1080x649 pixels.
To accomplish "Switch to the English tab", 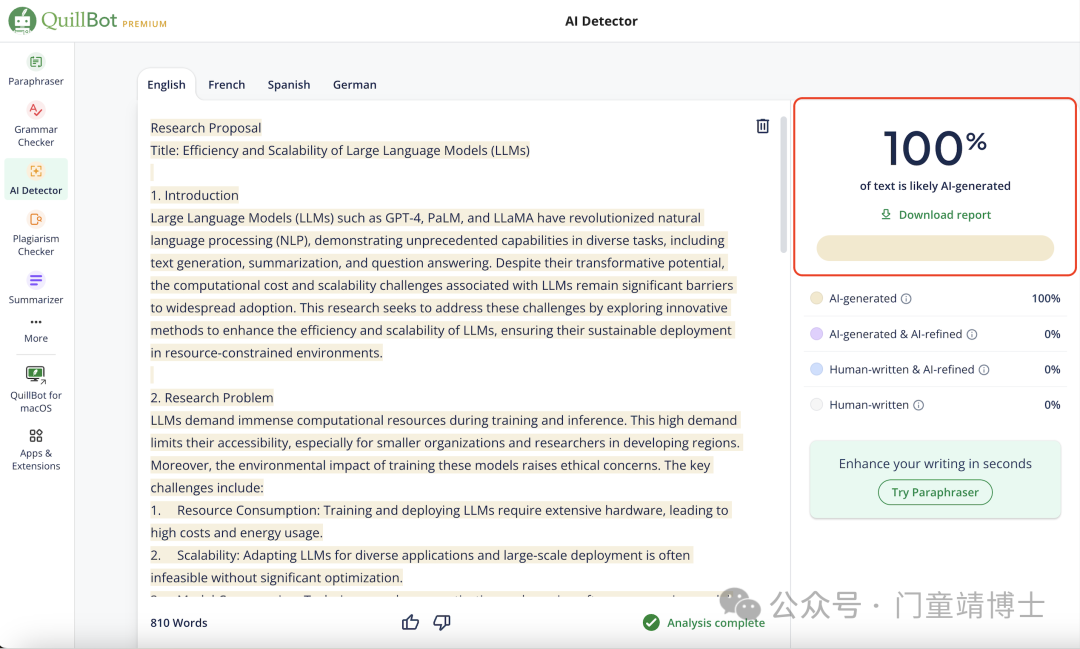I will coord(166,85).
